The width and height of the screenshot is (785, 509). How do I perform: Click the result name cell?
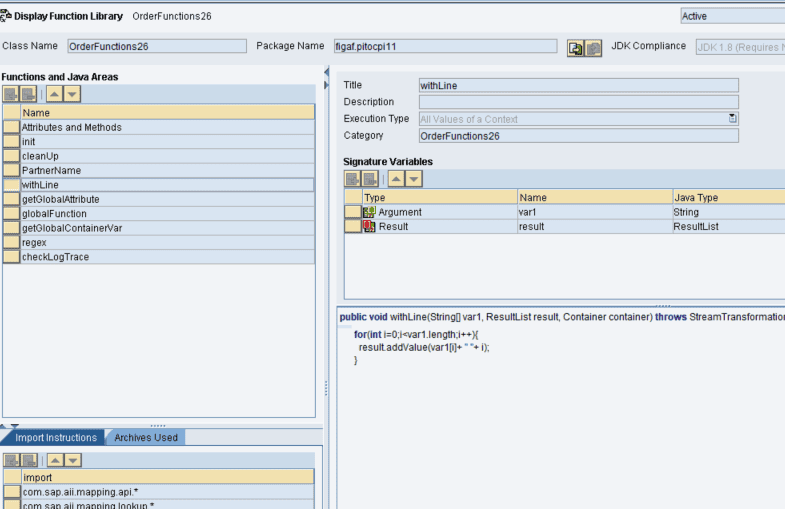(595, 226)
